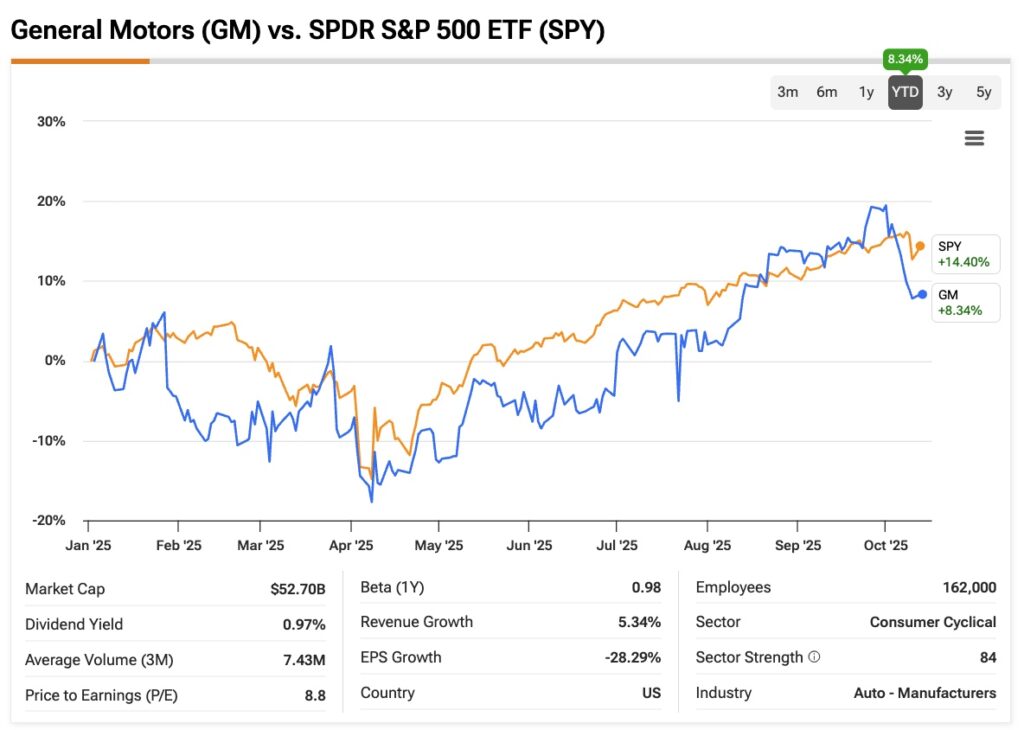Click the blue GM endpoint dot
This screenshot has width=1024, height=730.
click(x=922, y=294)
